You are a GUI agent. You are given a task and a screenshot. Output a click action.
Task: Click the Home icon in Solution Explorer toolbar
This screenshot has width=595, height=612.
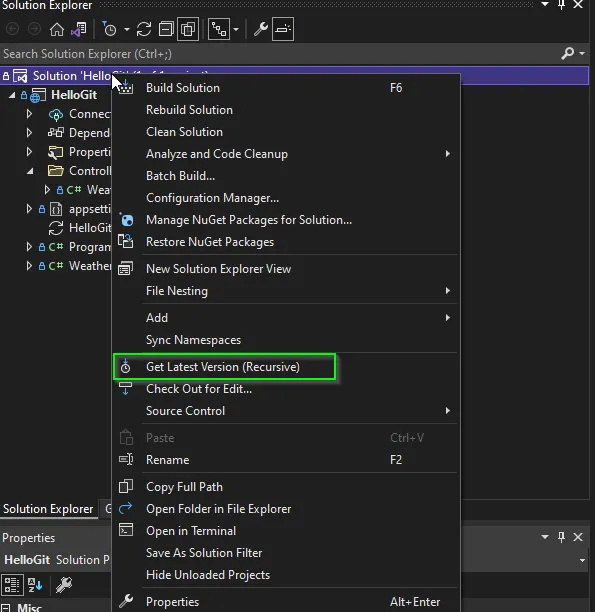pyautogui.click(x=57, y=29)
